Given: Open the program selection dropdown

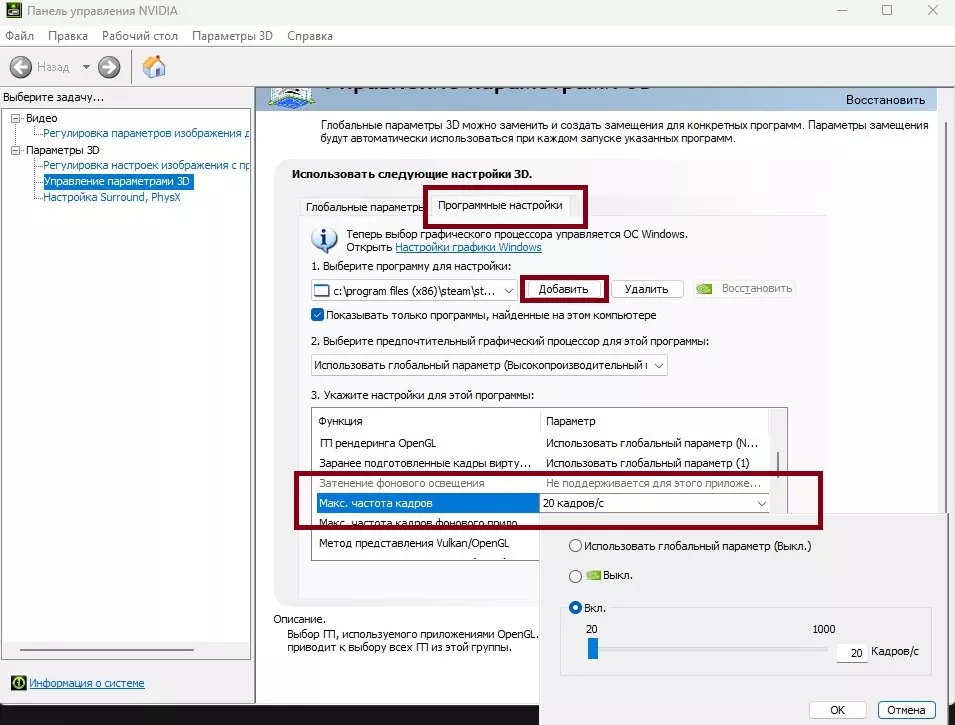Looking at the screenshot, I should pyautogui.click(x=509, y=291).
